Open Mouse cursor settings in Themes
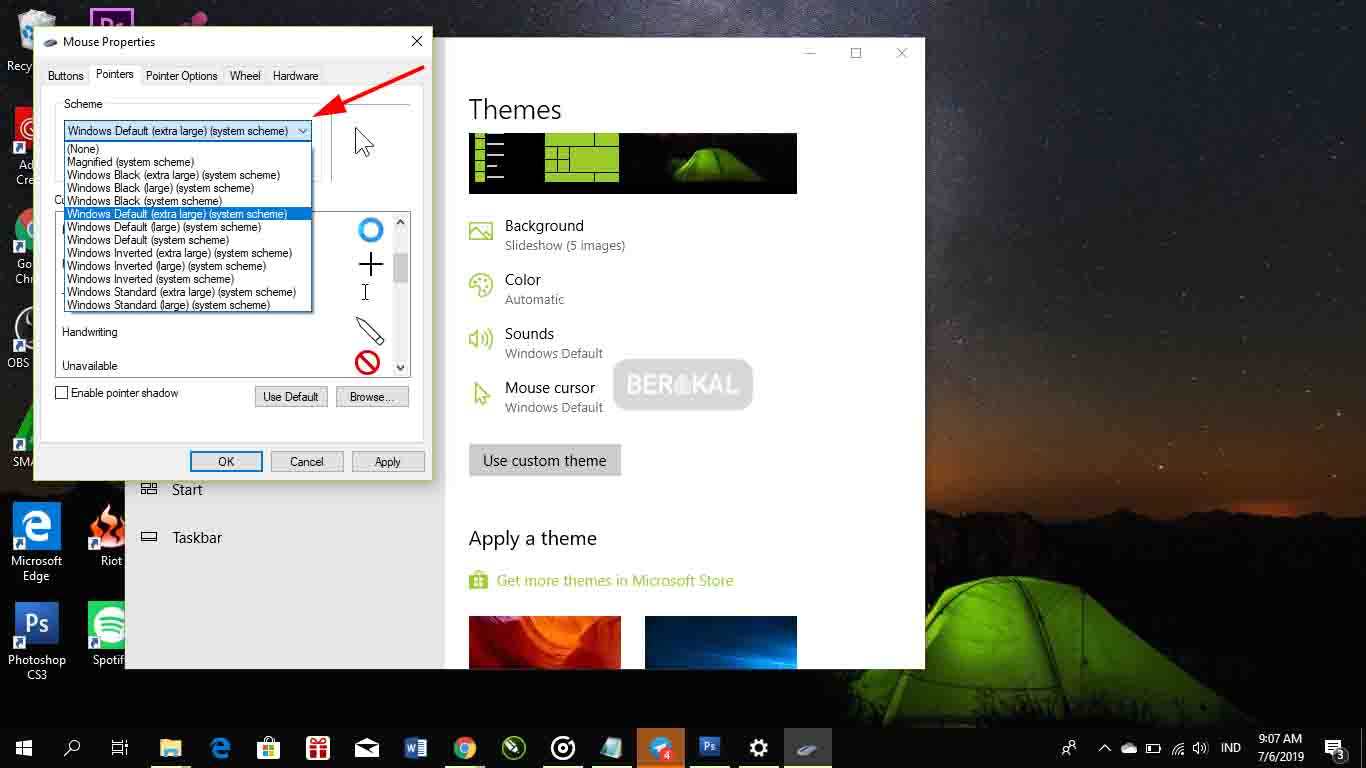 536,397
